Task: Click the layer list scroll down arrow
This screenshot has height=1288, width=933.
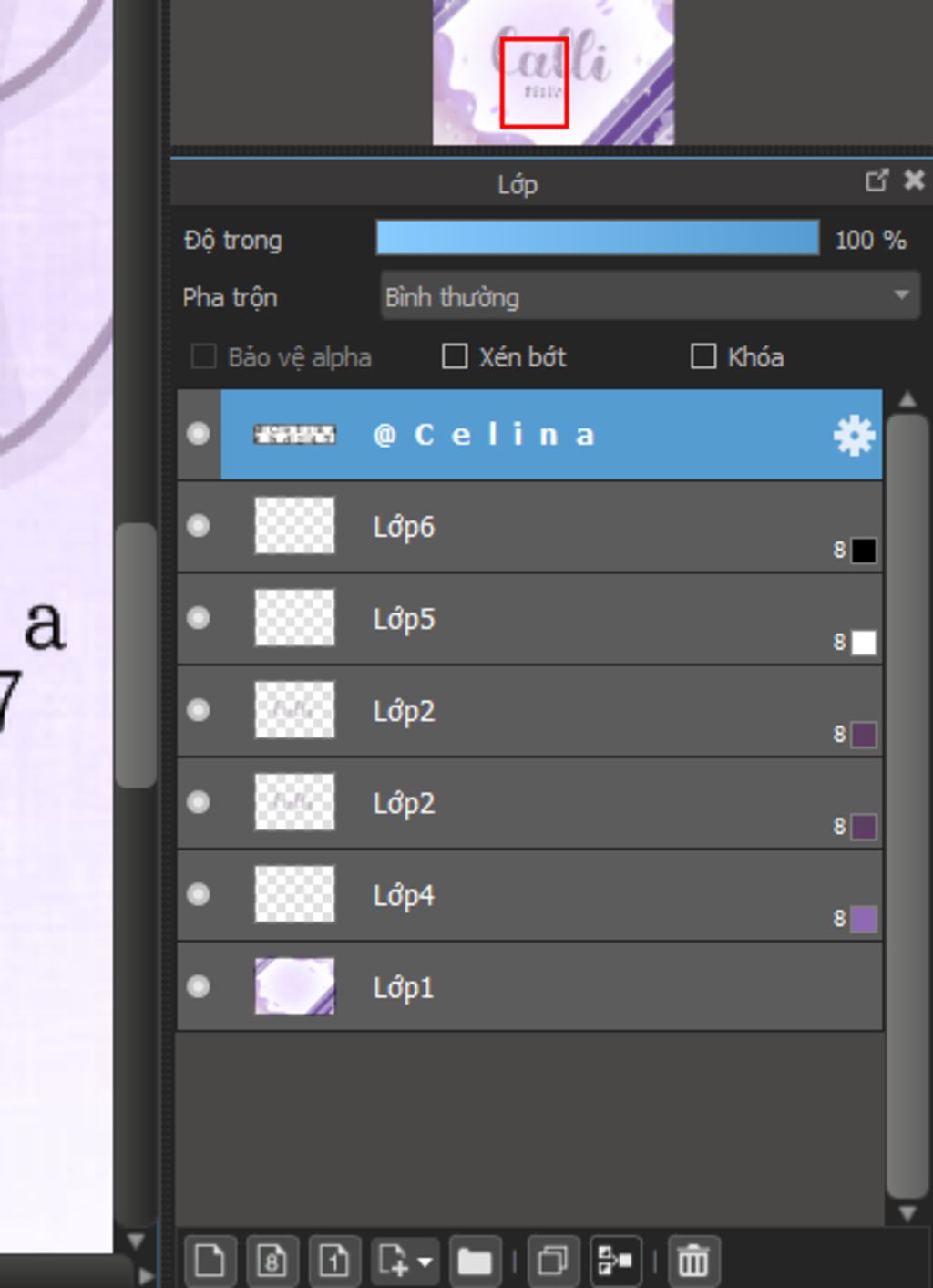Action: [907, 1213]
